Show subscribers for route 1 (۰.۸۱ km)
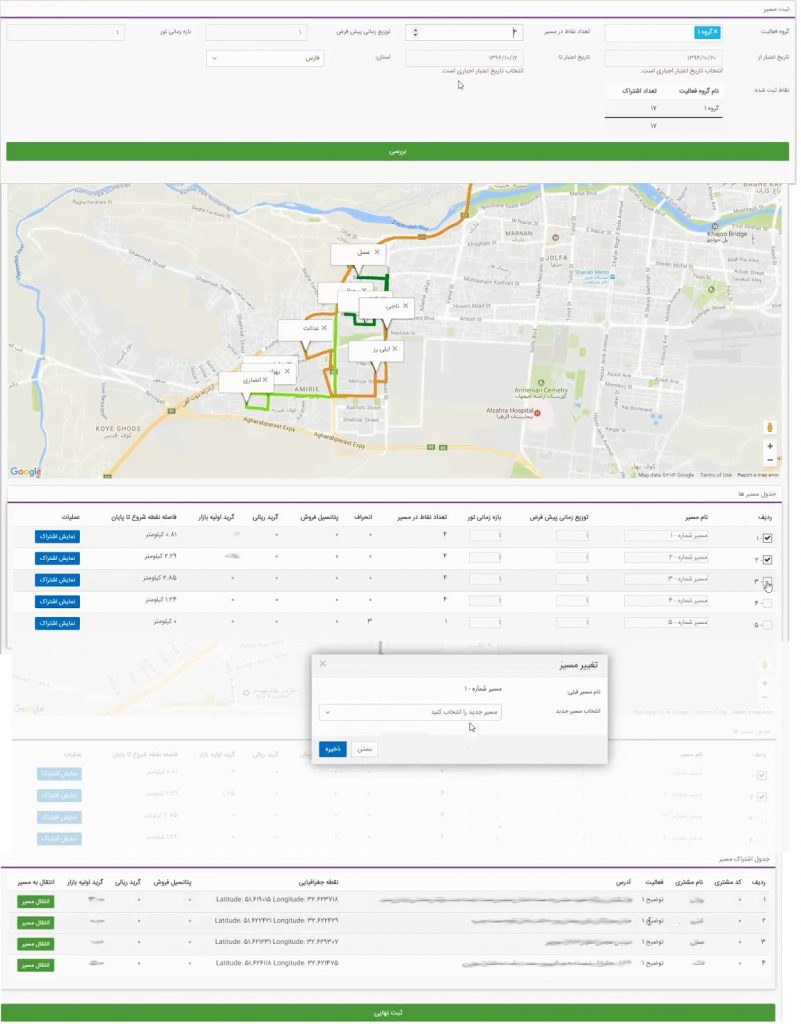The height and width of the screenshot is (1024, 801). tap(57, 536)
